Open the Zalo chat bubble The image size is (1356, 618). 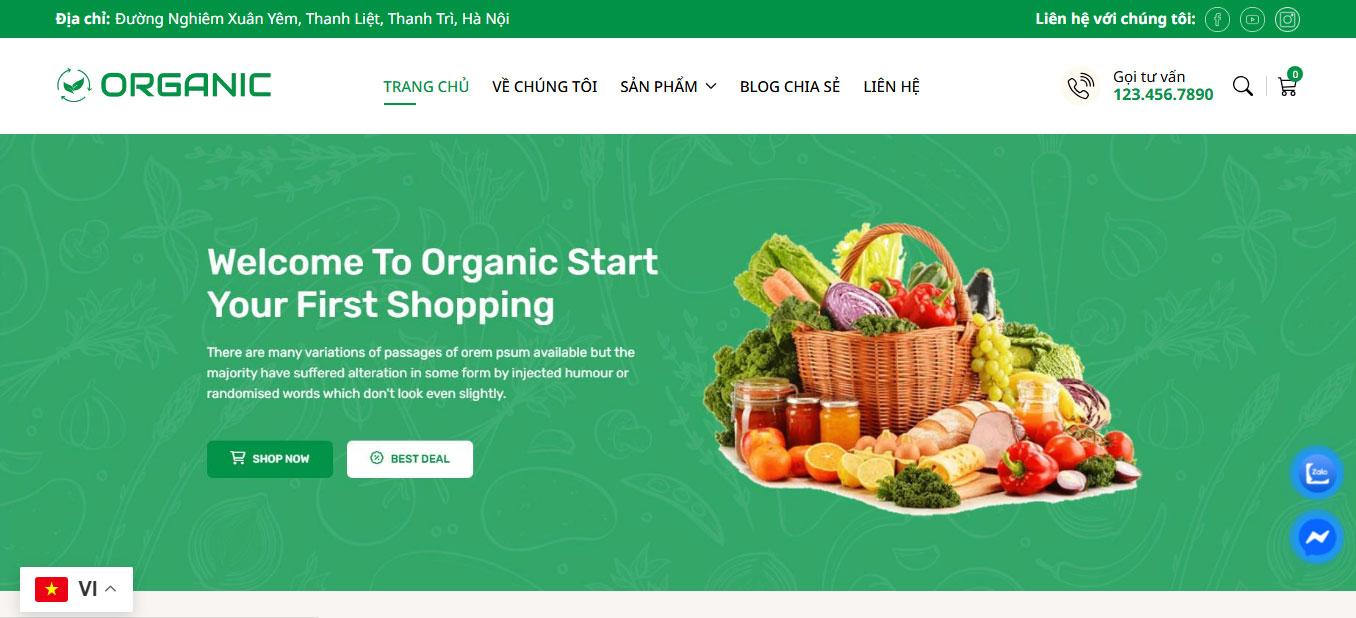coord(1317,473)
